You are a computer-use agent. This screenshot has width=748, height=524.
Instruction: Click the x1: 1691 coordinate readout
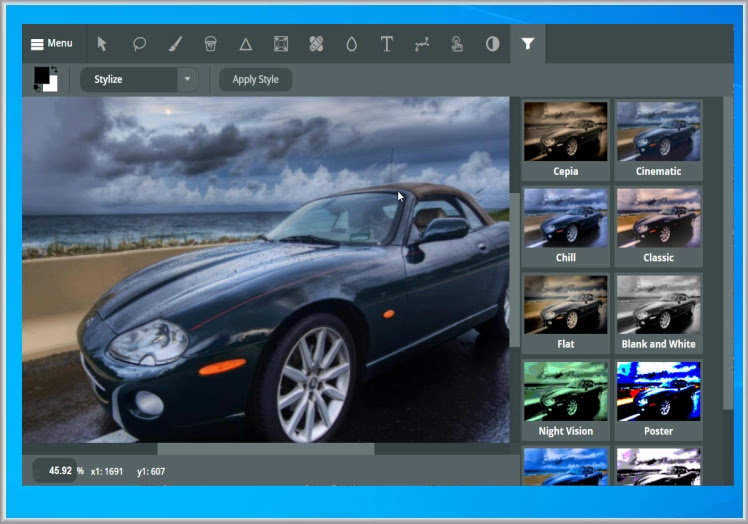tap(107, 472)
